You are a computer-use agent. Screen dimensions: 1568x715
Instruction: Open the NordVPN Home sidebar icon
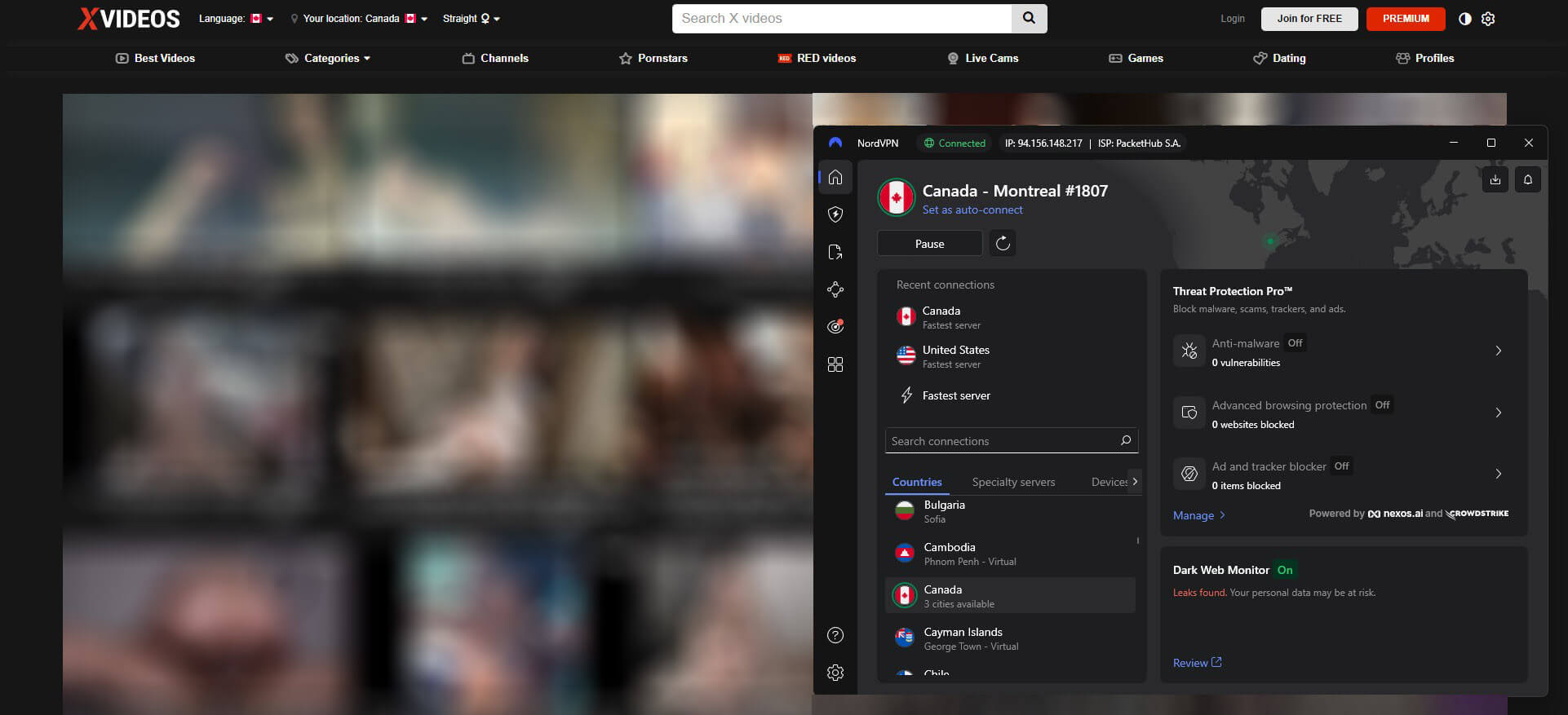point(835,178)
